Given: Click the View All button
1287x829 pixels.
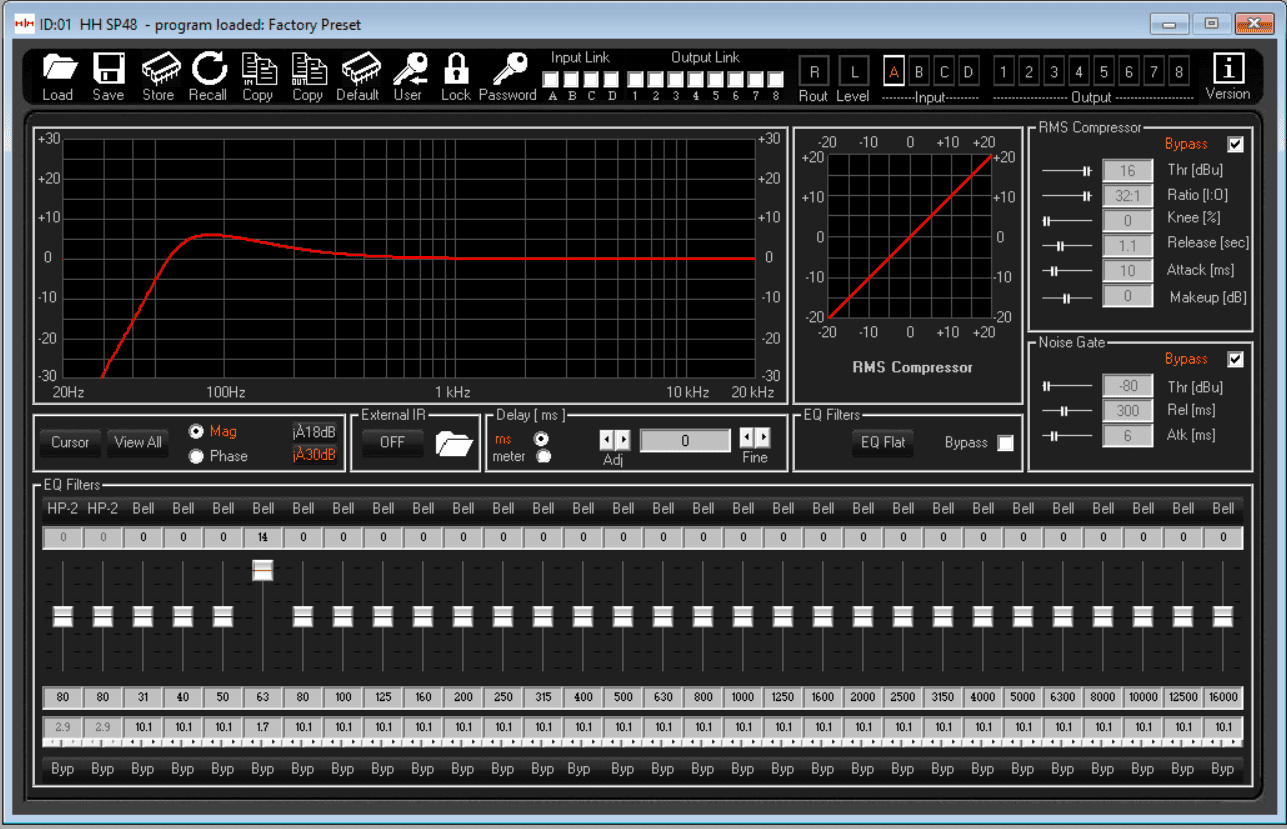Looking at the screenshot, I should point(138,443).
